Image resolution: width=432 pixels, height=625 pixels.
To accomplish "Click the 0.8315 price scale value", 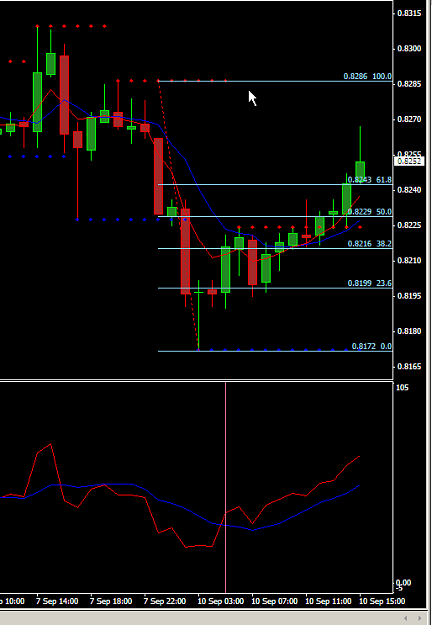I will tap(409, 14).
